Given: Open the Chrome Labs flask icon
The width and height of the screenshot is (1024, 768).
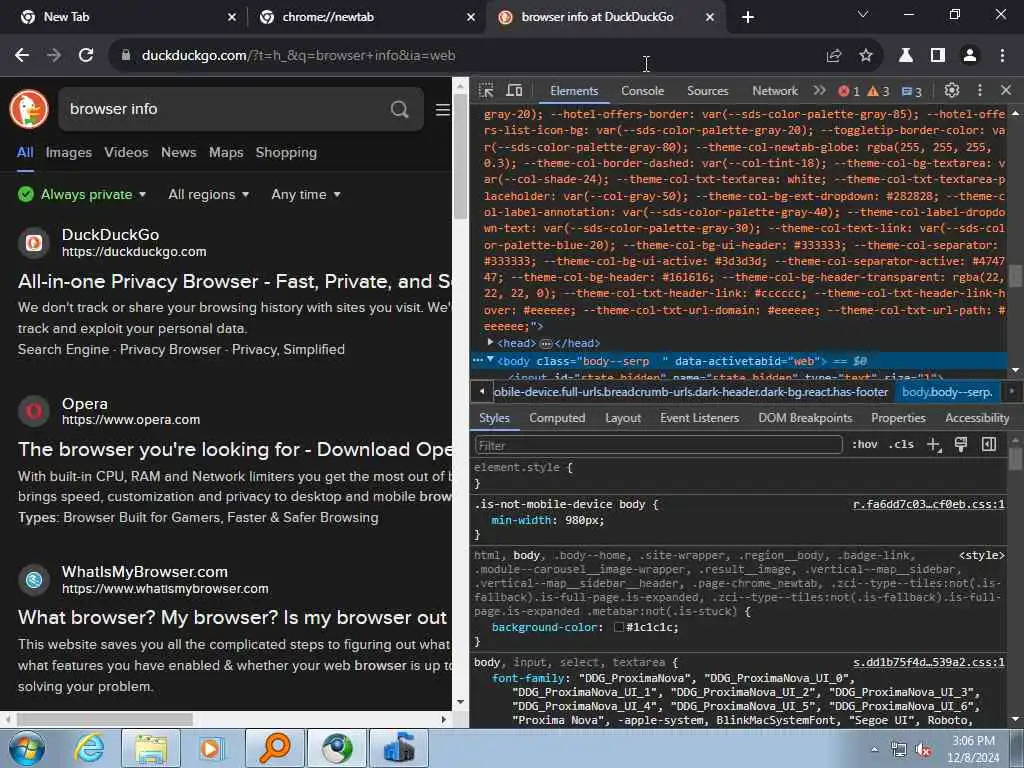Looking at the screenshot, I should tap(906, 56).
